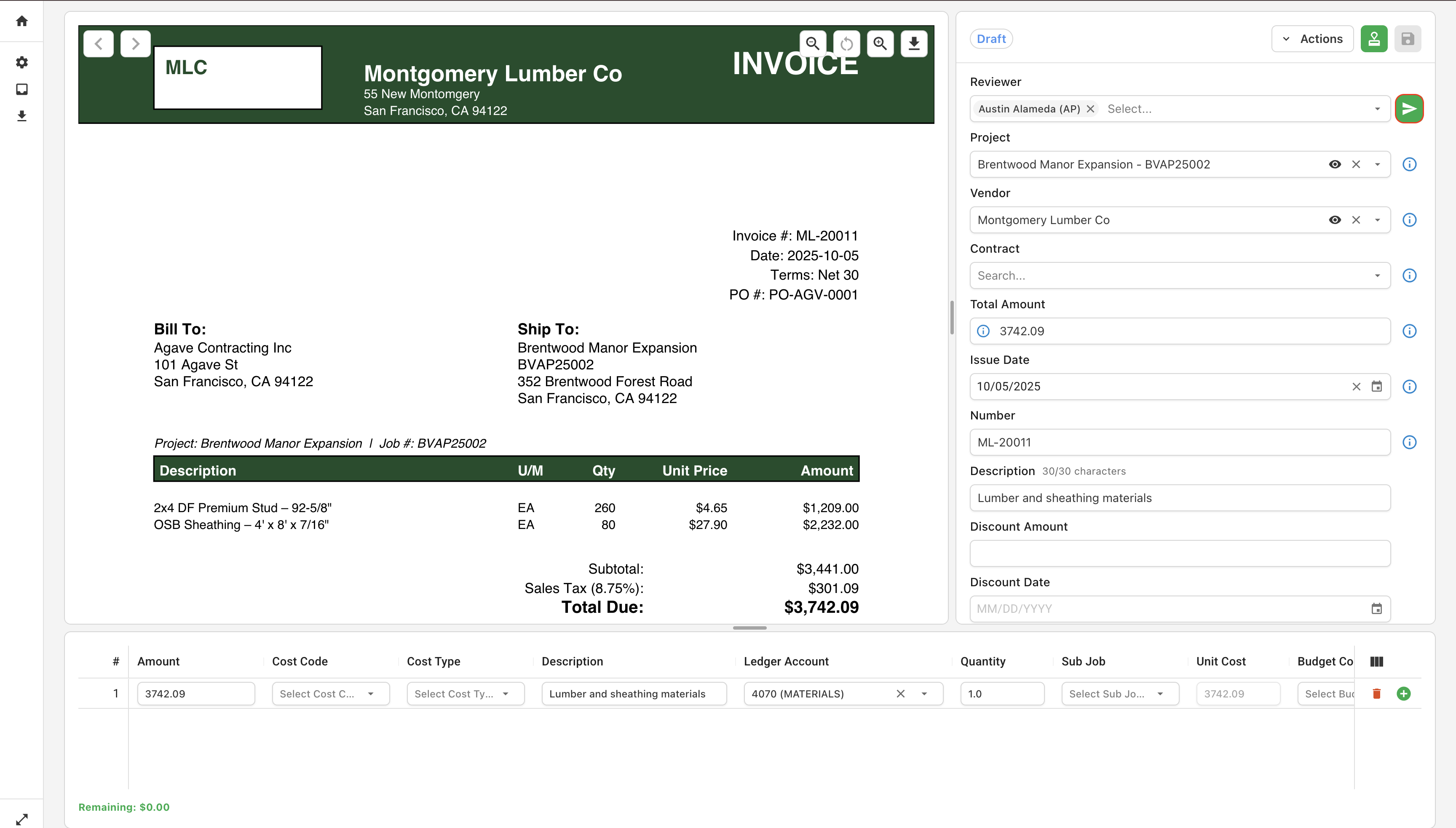
Task: Click the line item Description field
Action: pyautogui.click(x=634, y=694)
